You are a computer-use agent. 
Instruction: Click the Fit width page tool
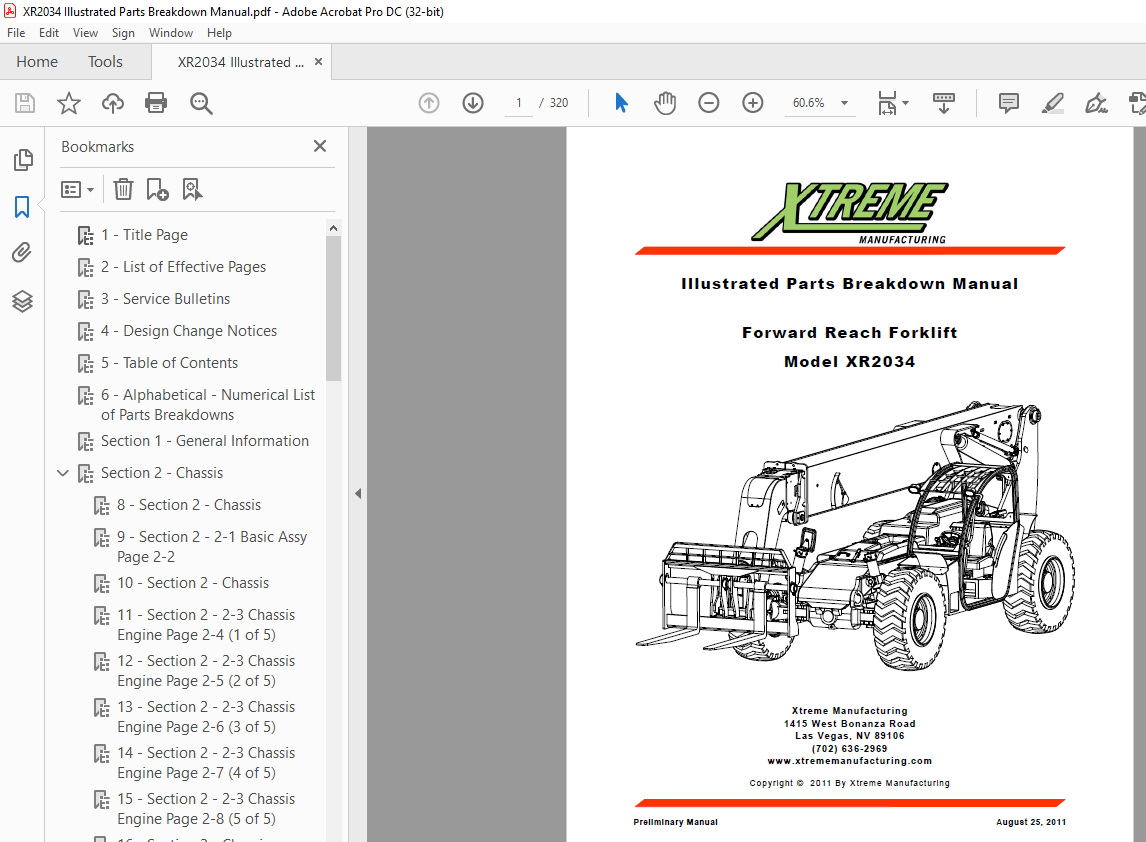887,103
